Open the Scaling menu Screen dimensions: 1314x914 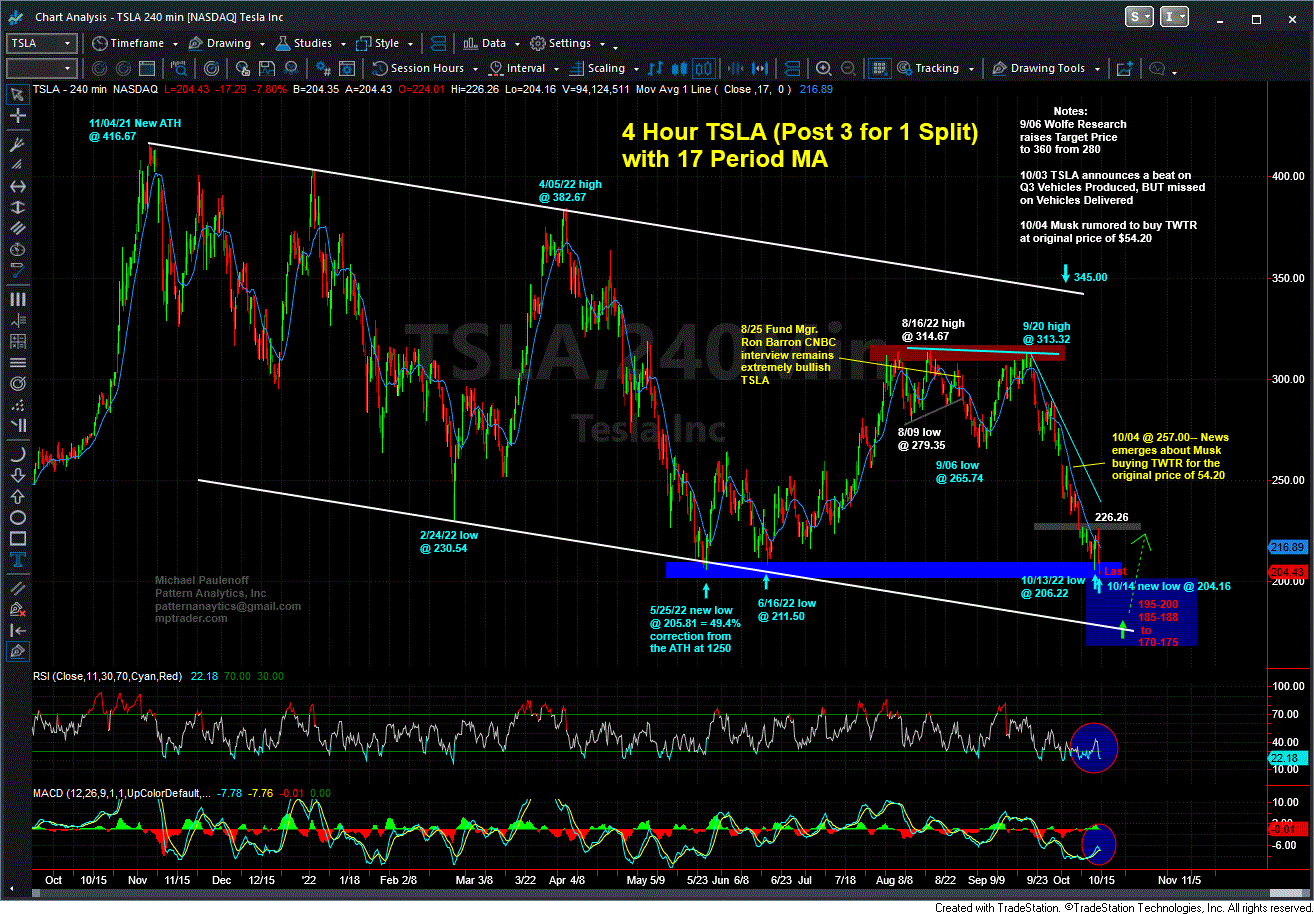pos(603,69)
